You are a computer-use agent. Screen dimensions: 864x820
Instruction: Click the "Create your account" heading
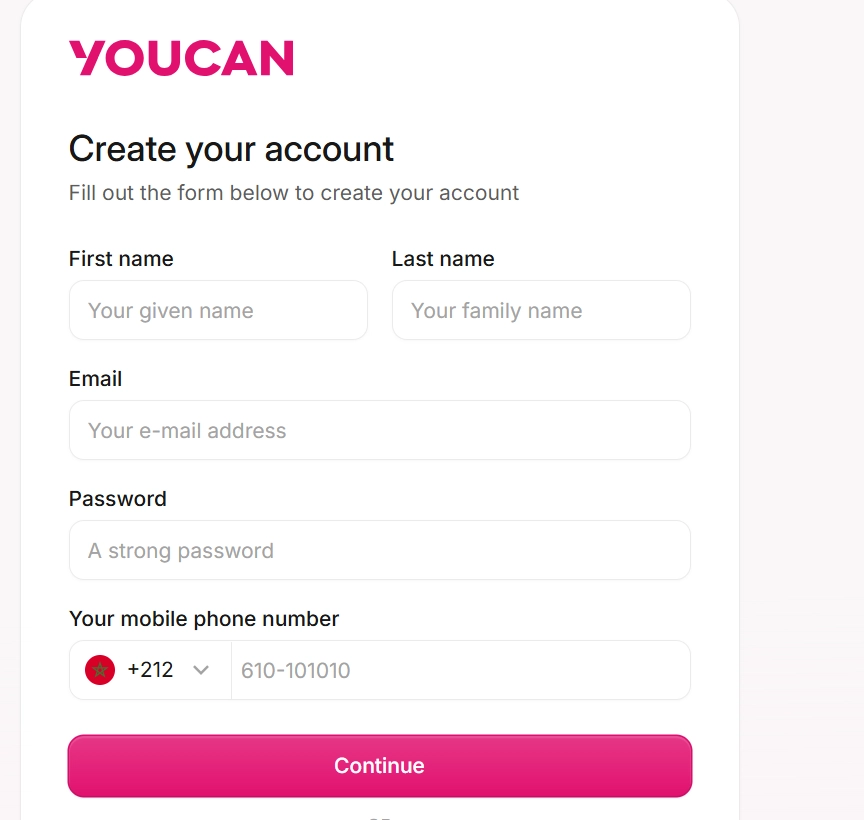coord(231,149)
